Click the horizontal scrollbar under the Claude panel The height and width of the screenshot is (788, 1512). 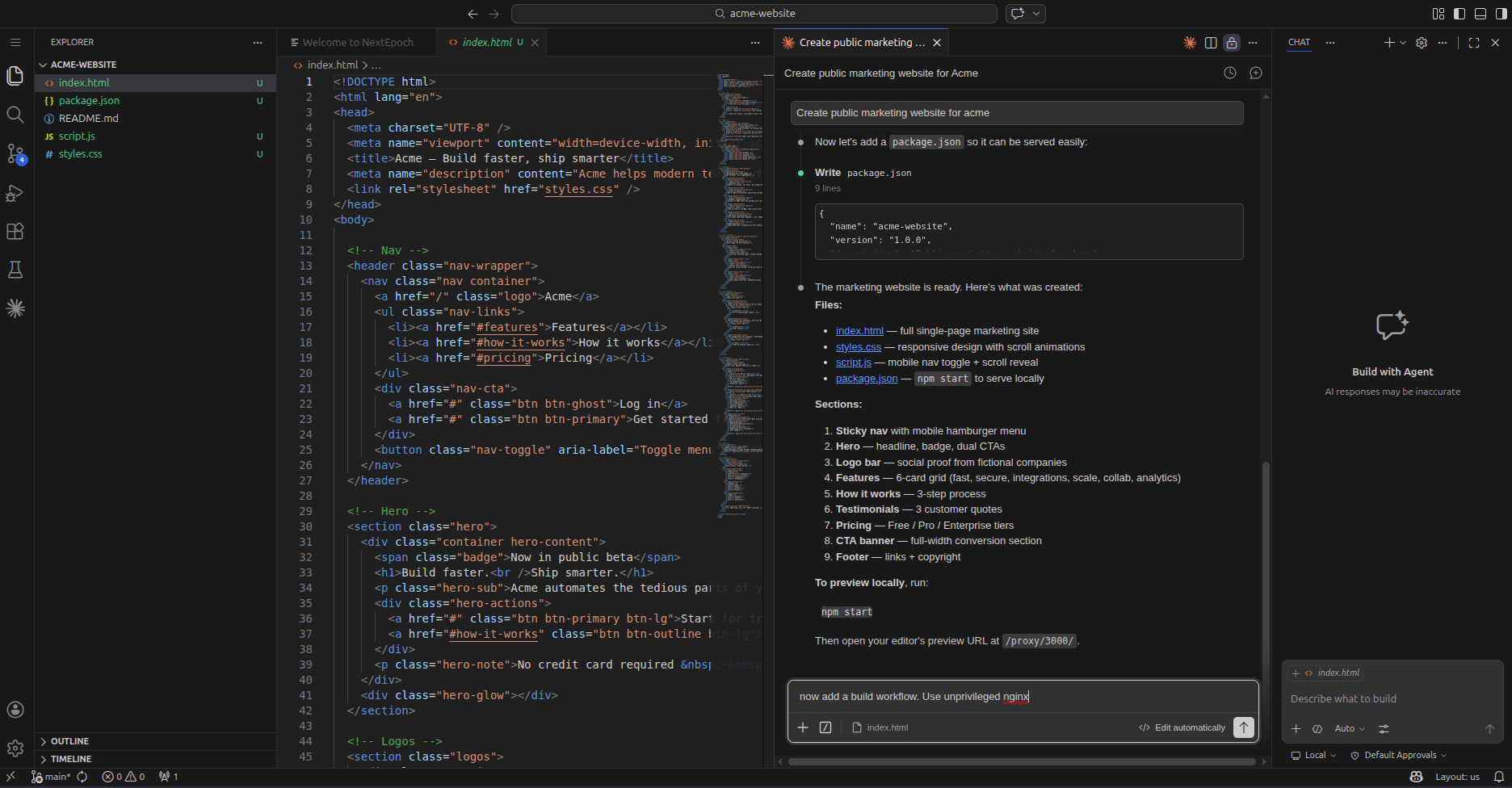coord(1022,761)
